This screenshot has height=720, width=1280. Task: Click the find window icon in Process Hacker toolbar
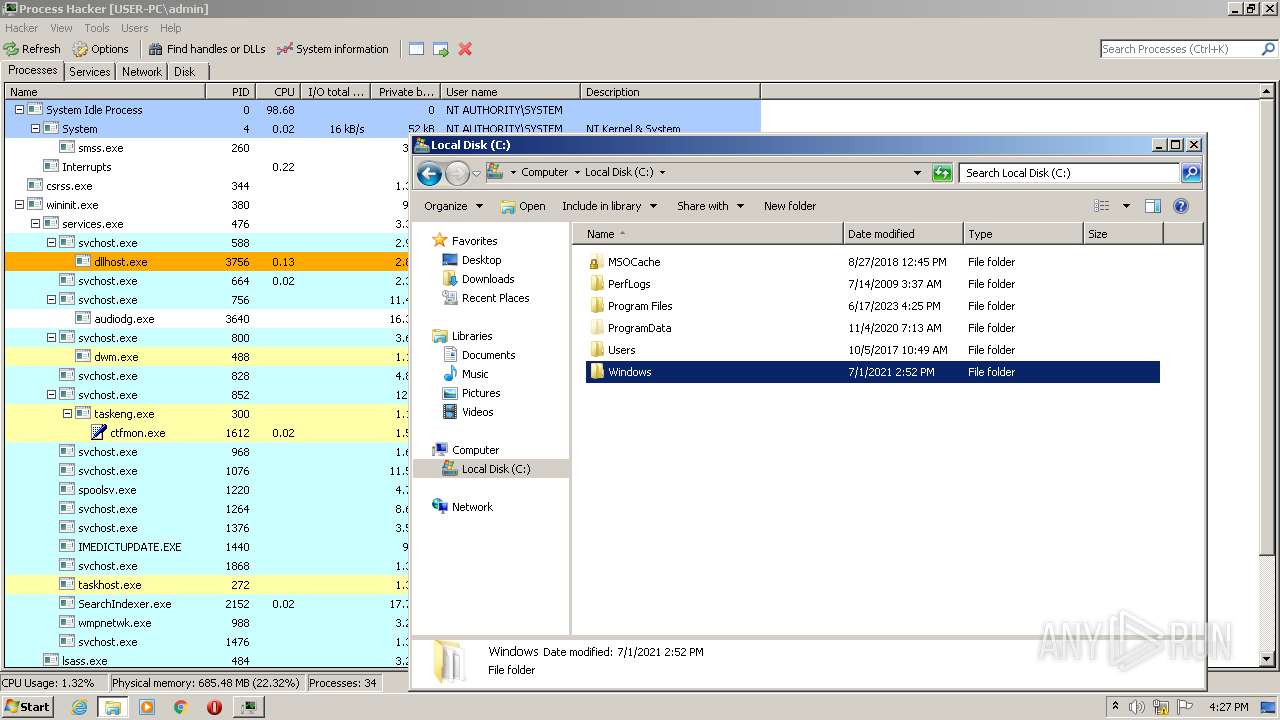click(416, 49)
